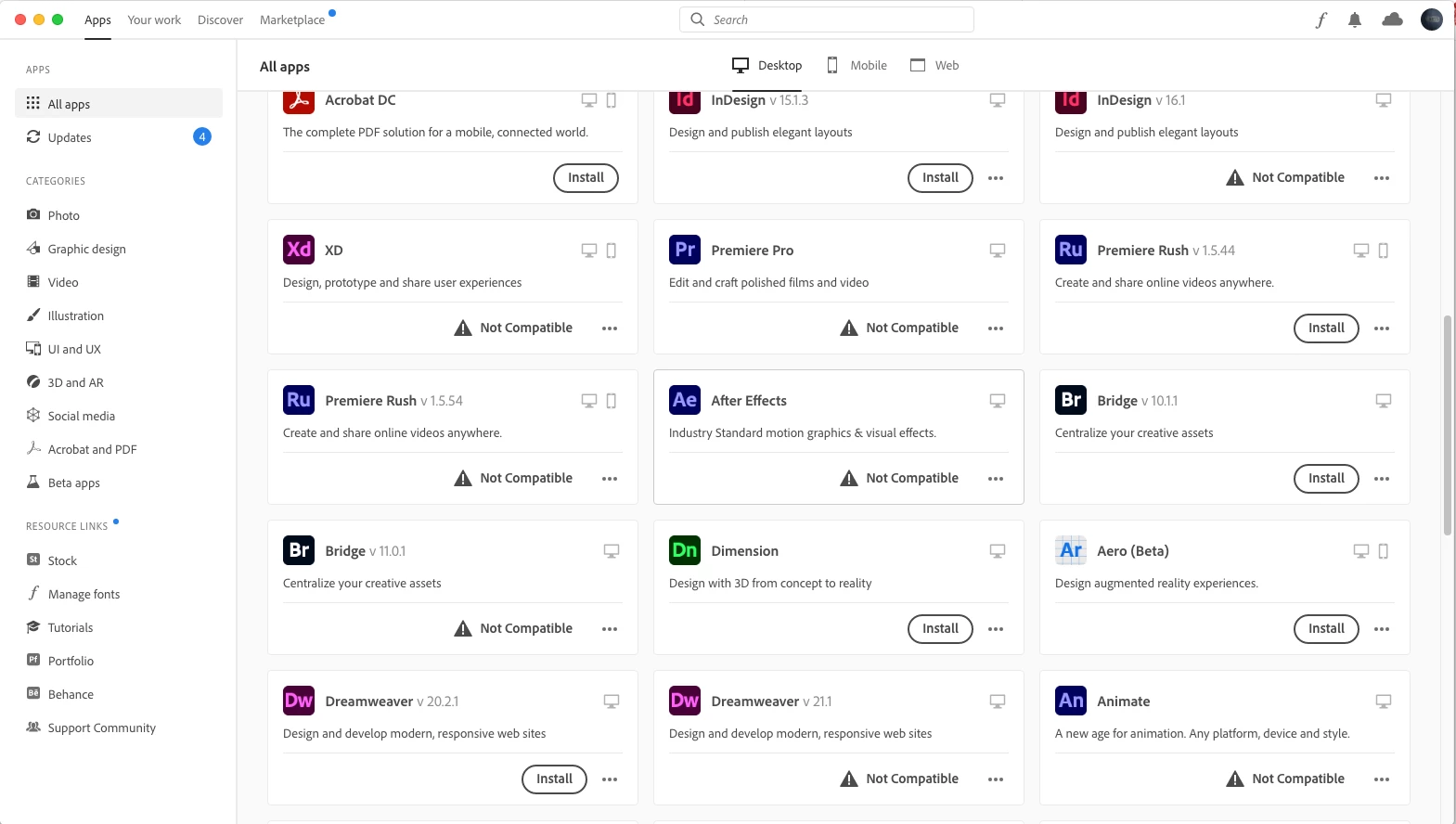
Task: Open more options for After Effects
Action: (x=996, y=479)
